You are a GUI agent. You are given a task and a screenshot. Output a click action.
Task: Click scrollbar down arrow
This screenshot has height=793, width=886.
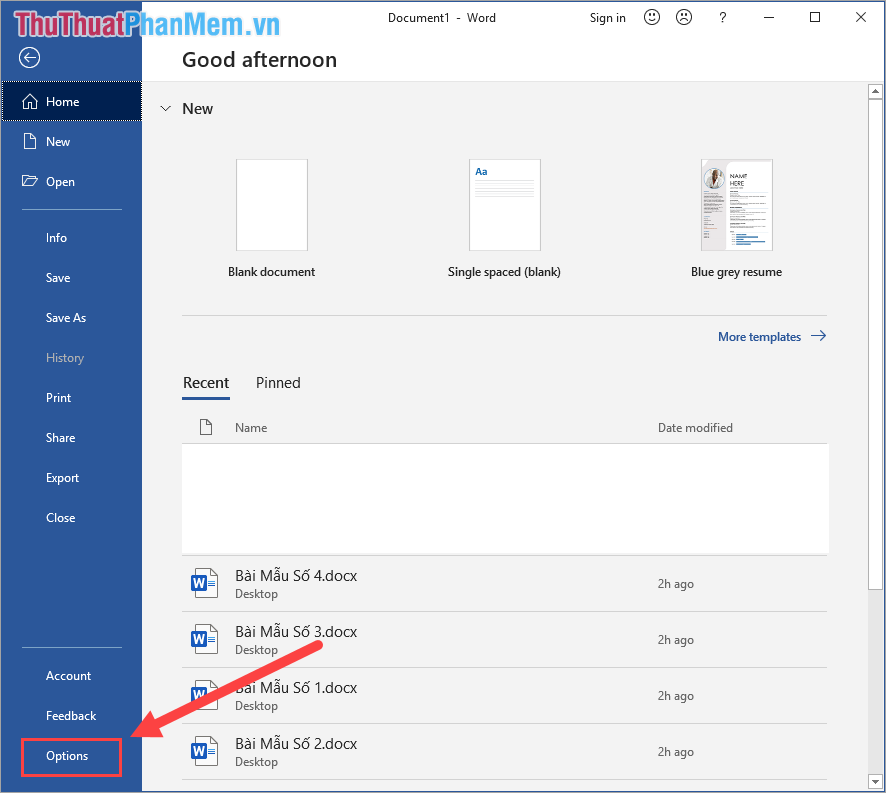pyautogui.click(x=875, y=782)
